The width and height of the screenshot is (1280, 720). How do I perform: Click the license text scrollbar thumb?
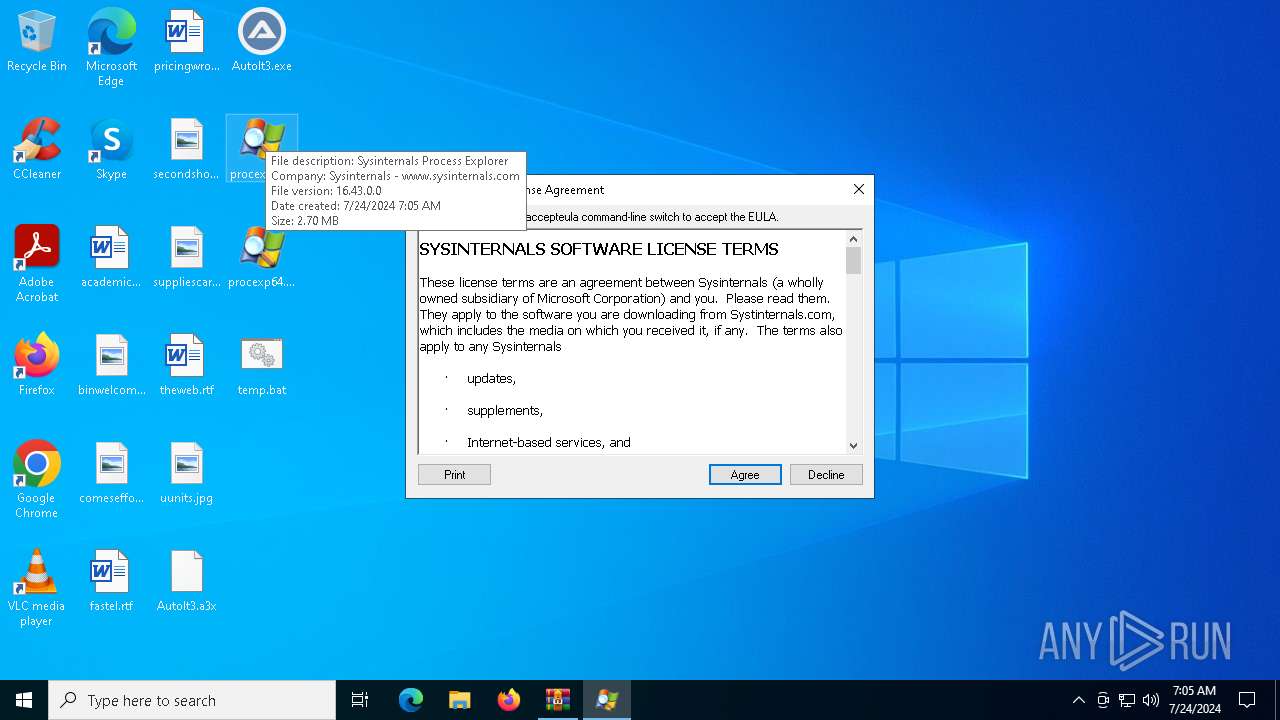coord(853,261)
